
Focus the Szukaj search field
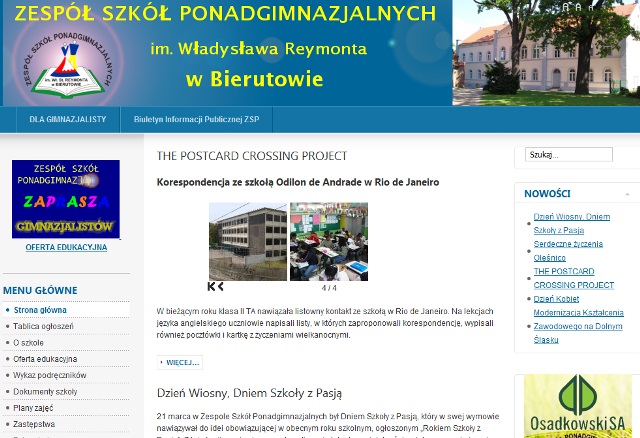pyautogui.click(x=569, y=155)
